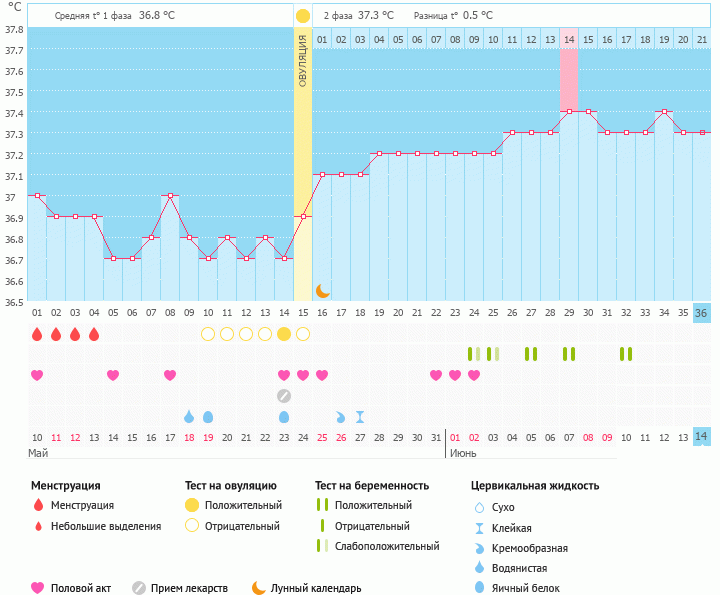Screen dimensions: 720x595
Task: Select the watery fluid drop on cycle day 09
Action: (189, 417)
